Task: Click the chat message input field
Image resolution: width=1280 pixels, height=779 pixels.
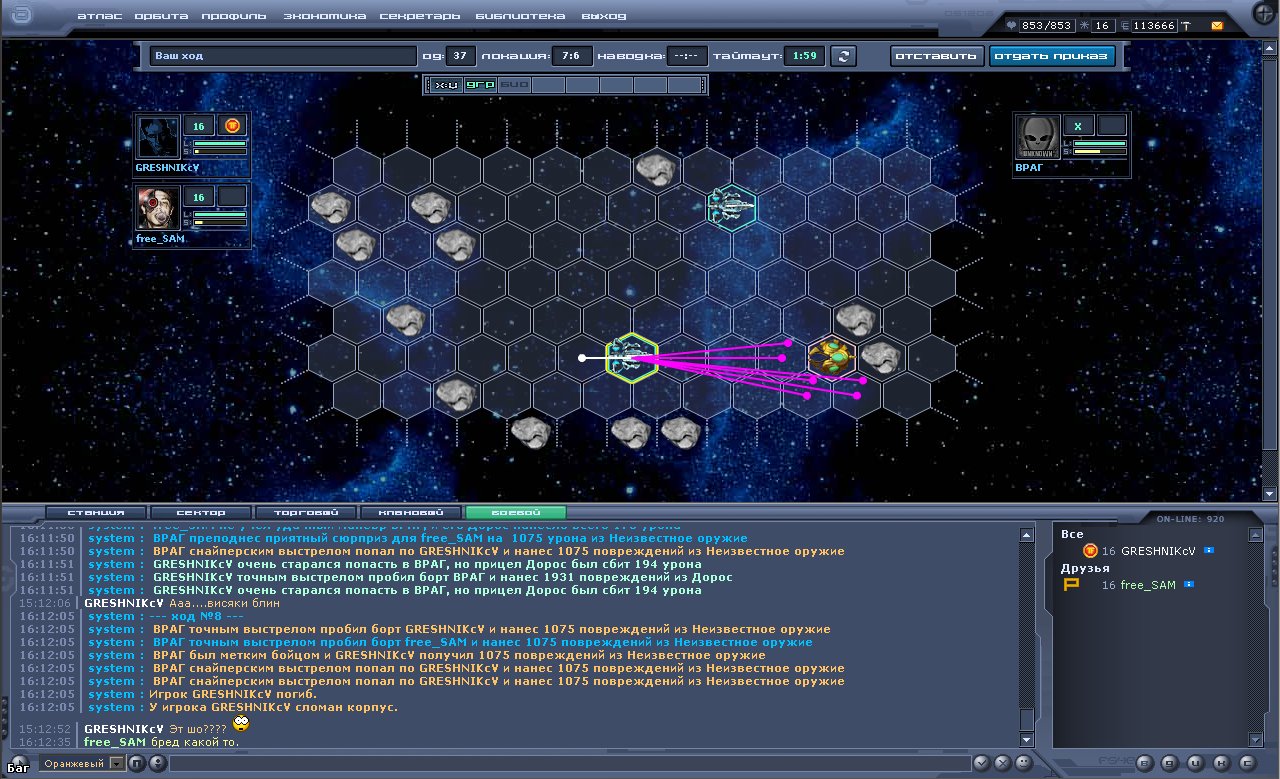Action: (x=570, y=764)
